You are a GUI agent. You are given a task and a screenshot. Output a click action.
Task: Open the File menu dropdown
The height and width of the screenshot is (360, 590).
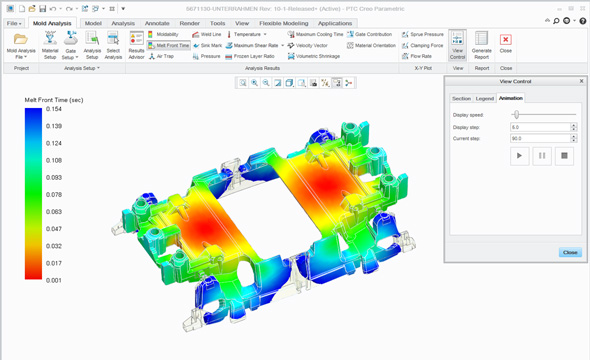click(14, 23)
